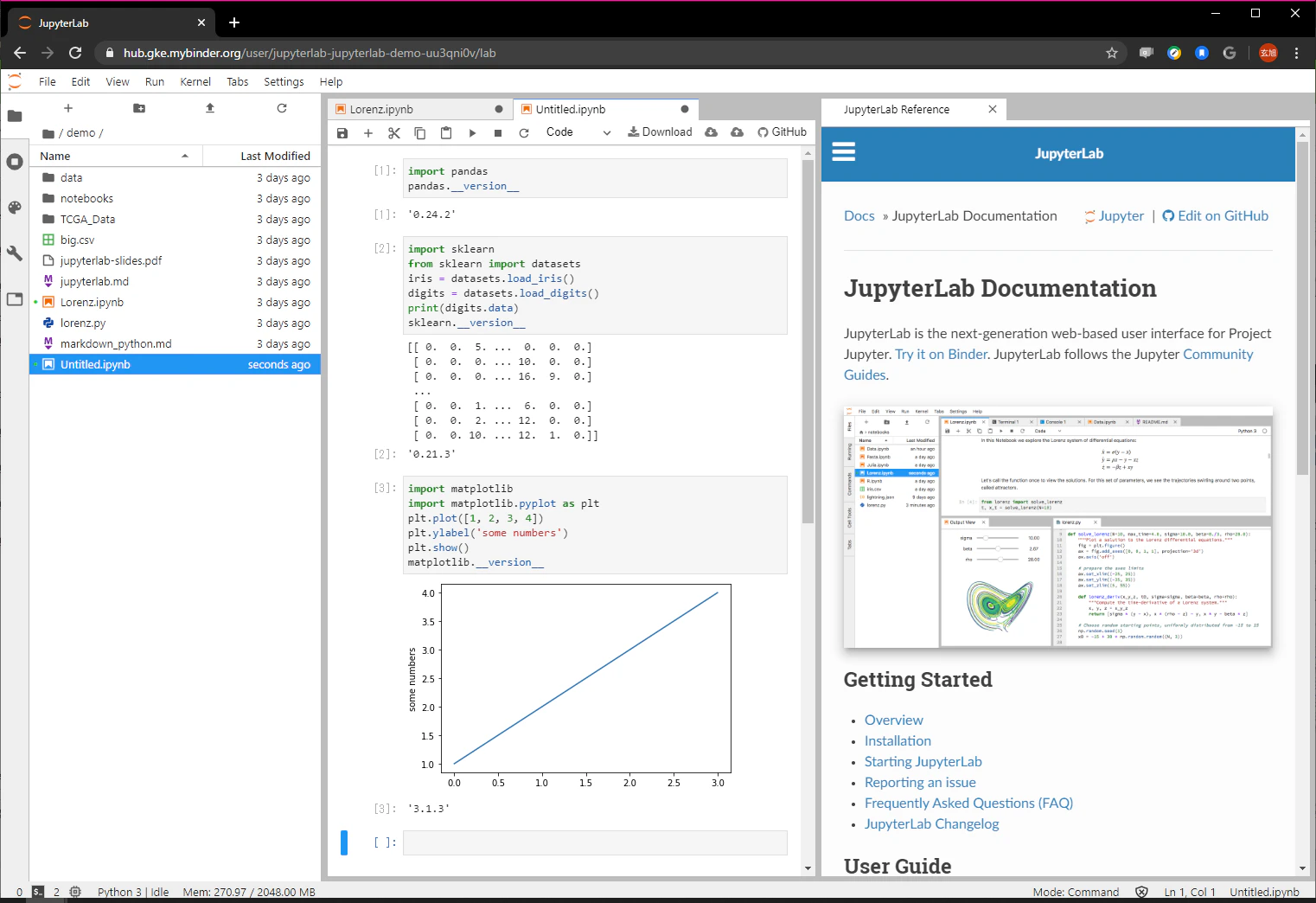Open the cell type Code dropdown
Viewport: 1316px width, 903px height.
pos(578,132)
